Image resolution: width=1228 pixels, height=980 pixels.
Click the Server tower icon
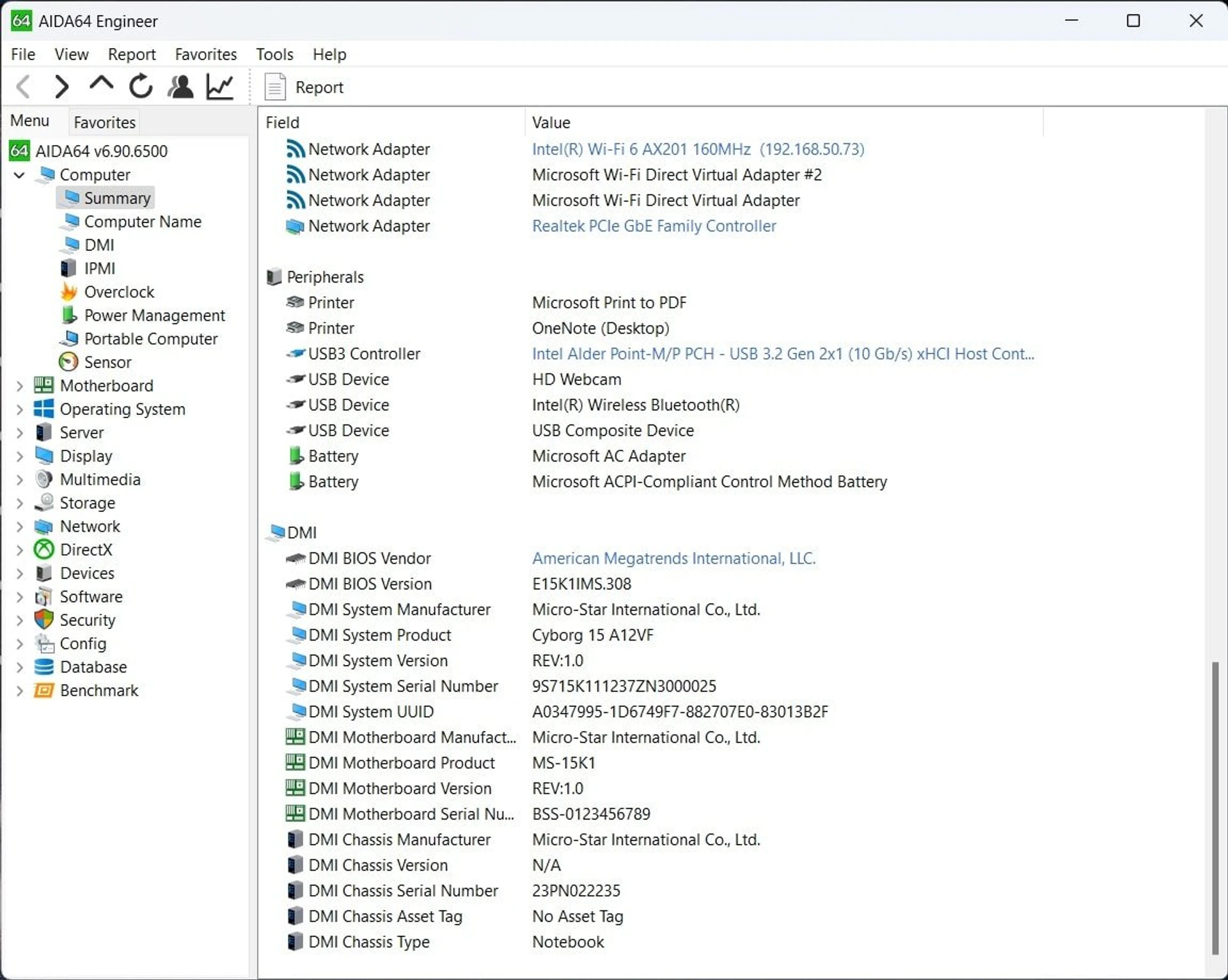tap(43, 433)
